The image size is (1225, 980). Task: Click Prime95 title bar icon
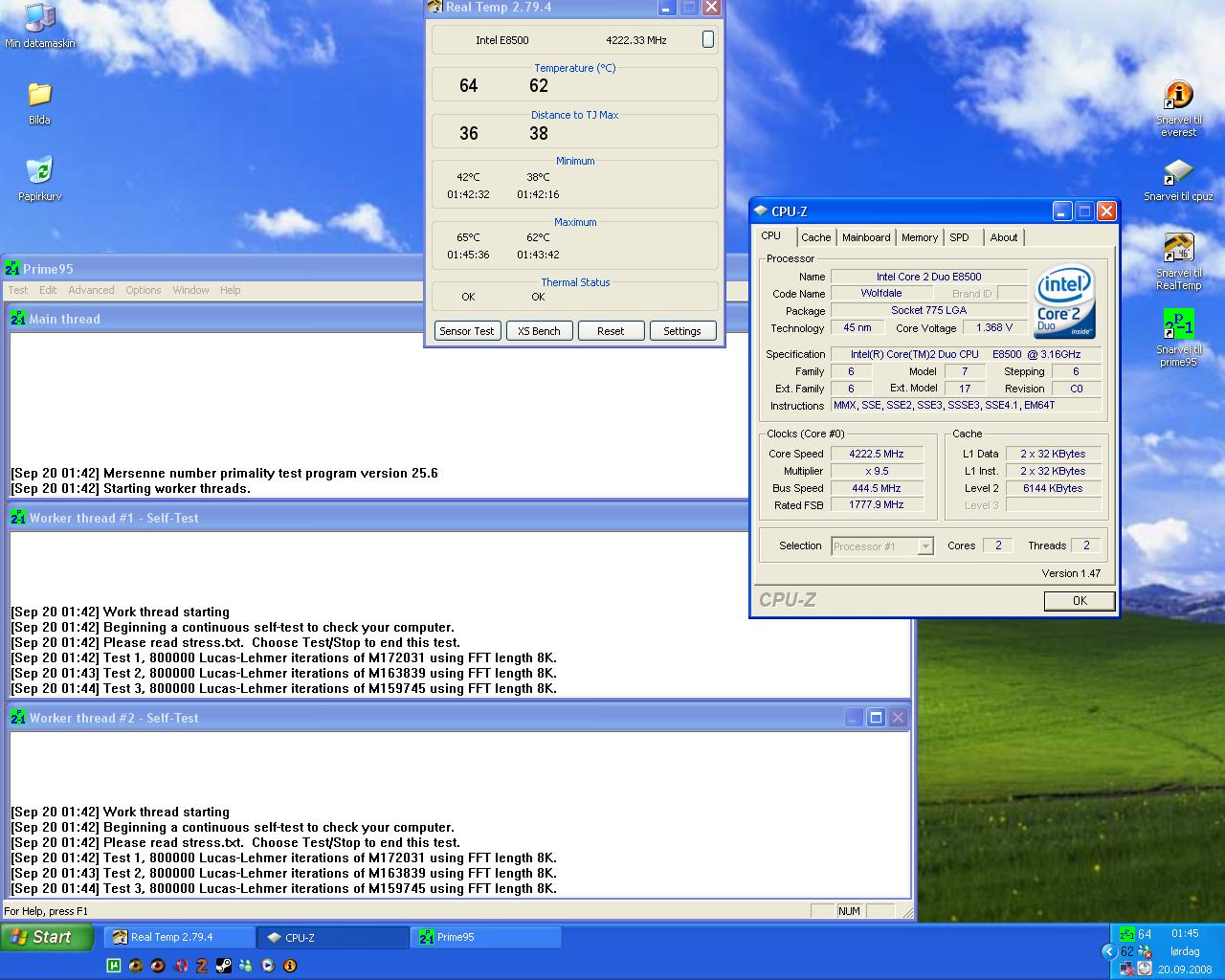(12, 269)
